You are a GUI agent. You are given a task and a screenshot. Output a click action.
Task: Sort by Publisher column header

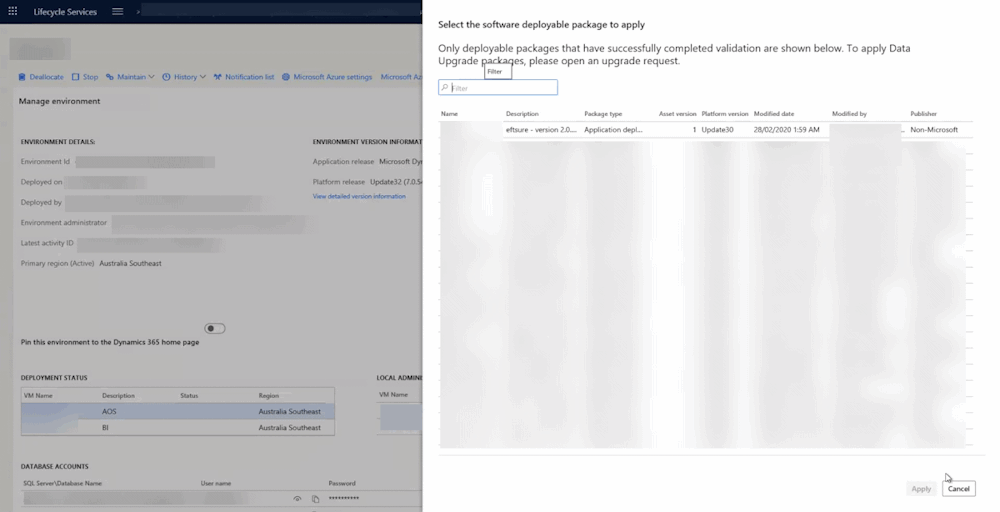pos(923,113)
